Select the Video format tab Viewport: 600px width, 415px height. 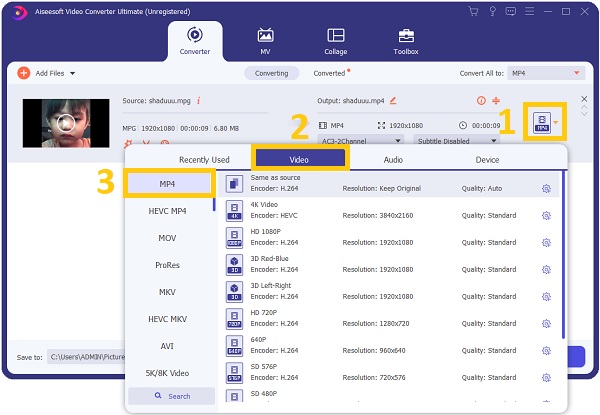299,159
